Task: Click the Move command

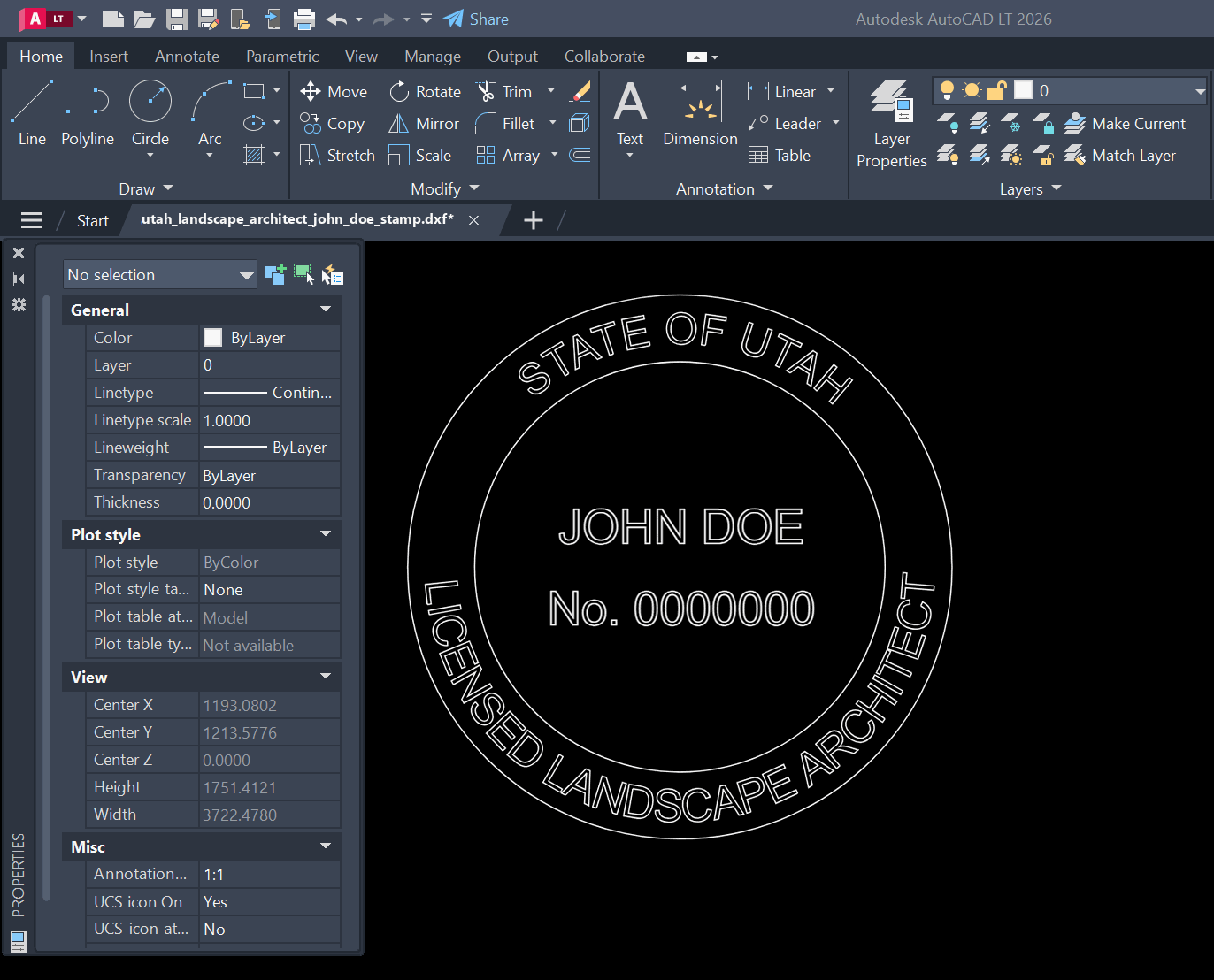Action: coord(334,91)
